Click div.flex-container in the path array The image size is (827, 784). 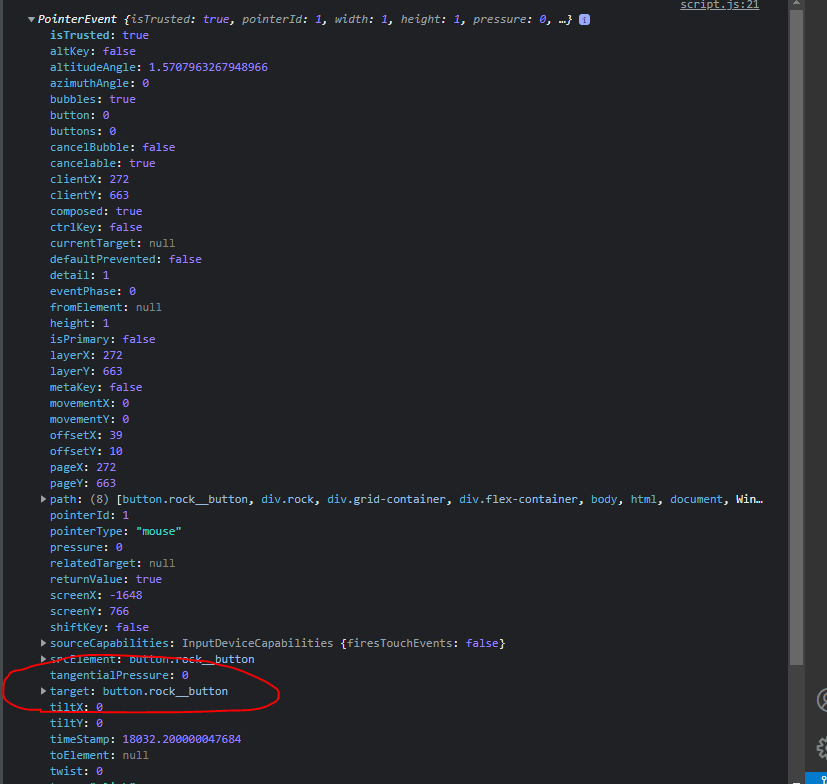(518, 499)
